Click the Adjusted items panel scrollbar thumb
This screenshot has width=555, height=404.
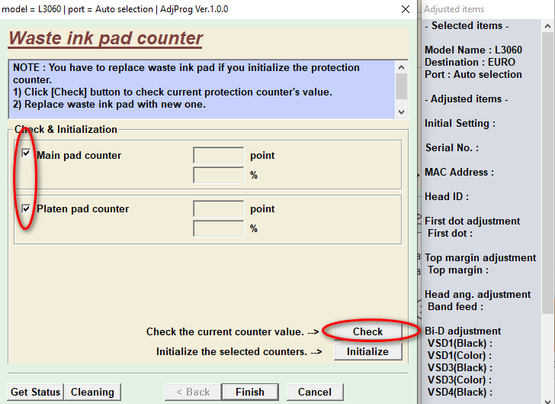(x=548, y=172)
